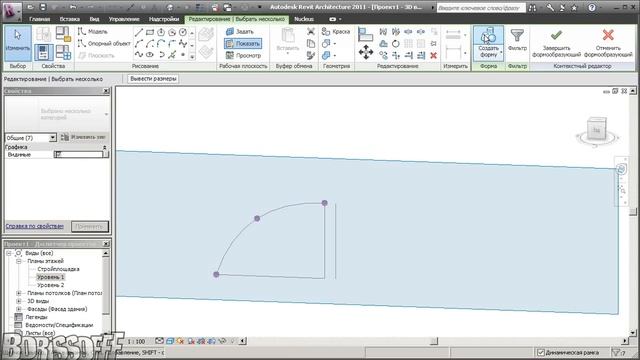640x360 pixels.
Task: Open the Просмотр work plane viewer
Action: (x=243, y=55)
